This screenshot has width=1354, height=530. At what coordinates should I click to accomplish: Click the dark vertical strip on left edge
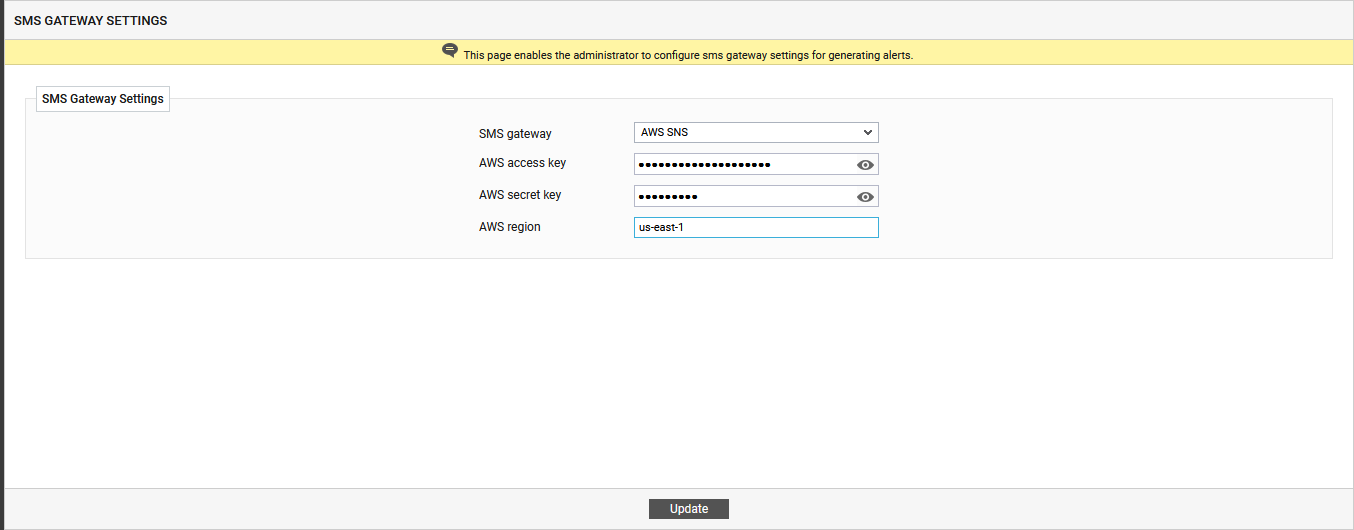click(x=2, y=265)
